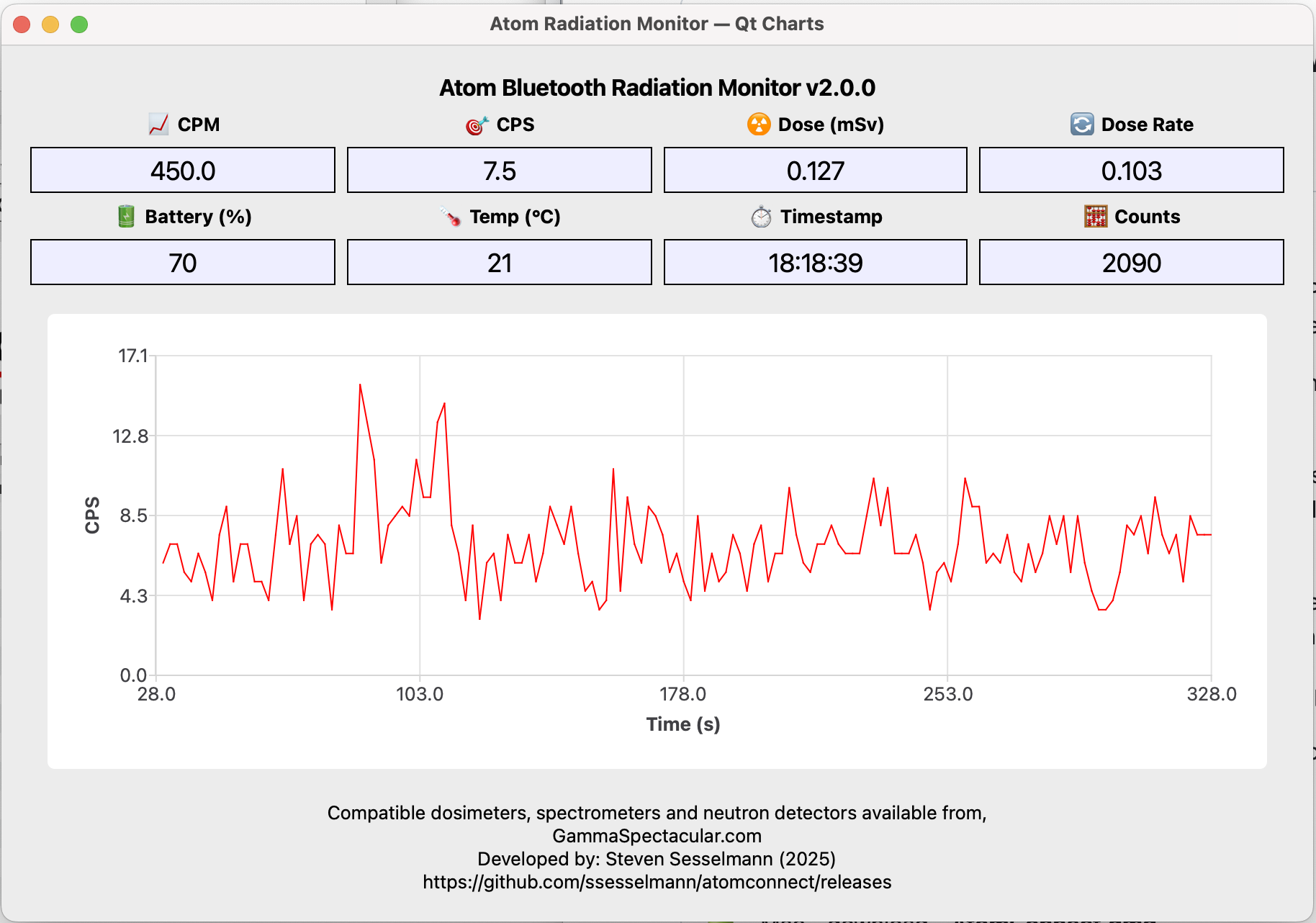The image size is (1316, 923).
Task: Click the green Battery icon
Action: pos(126,216)
